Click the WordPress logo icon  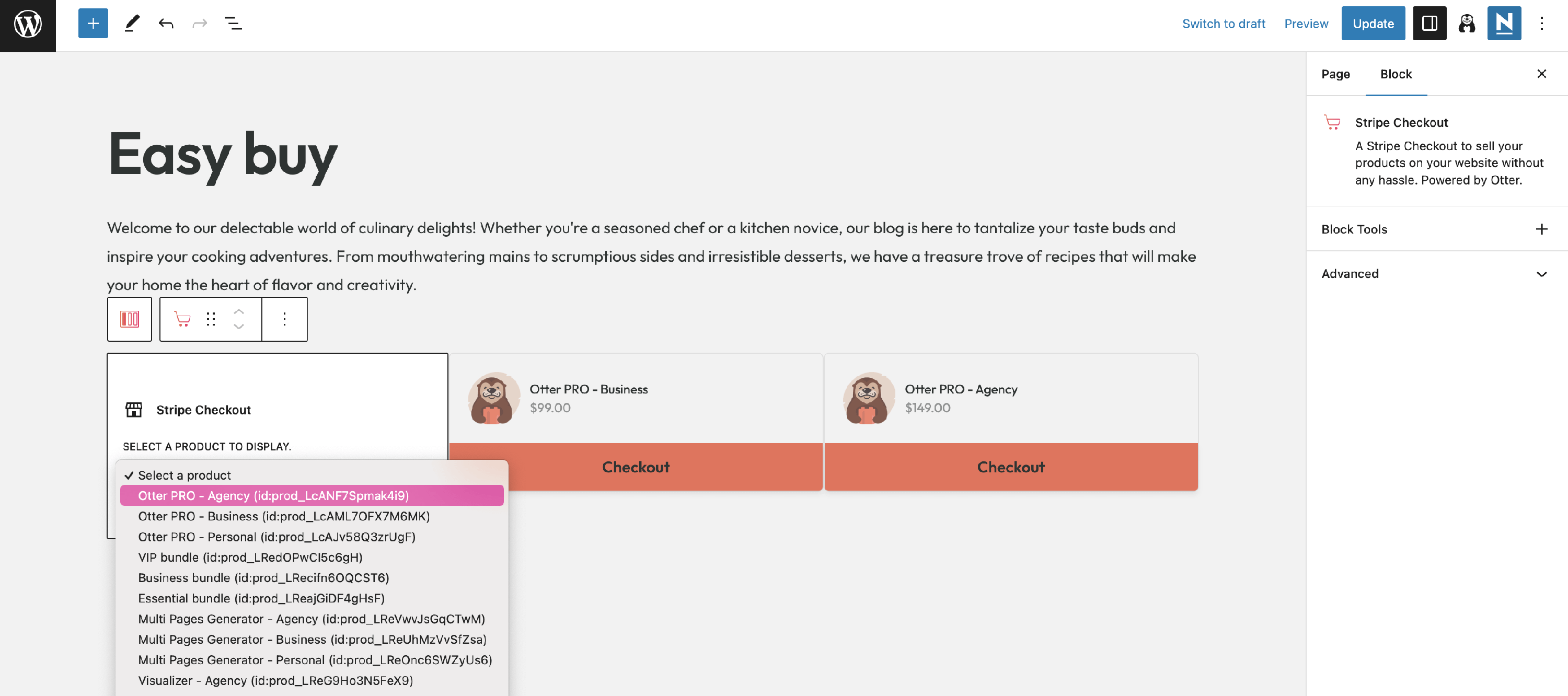[28, 25]
